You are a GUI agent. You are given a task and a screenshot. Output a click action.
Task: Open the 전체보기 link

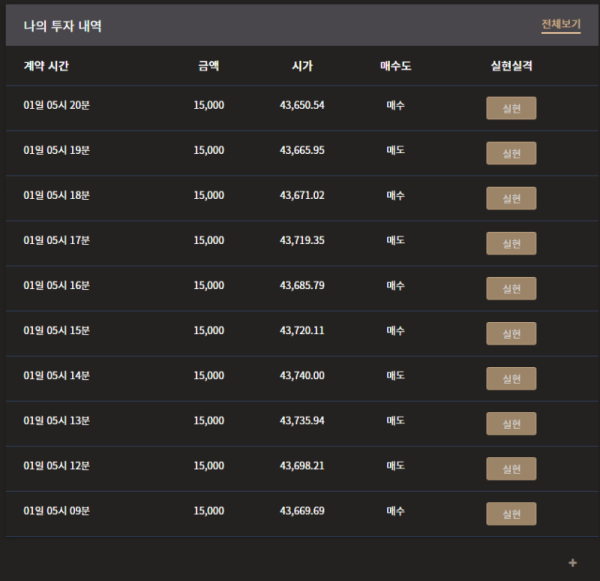tap(561, 24)
